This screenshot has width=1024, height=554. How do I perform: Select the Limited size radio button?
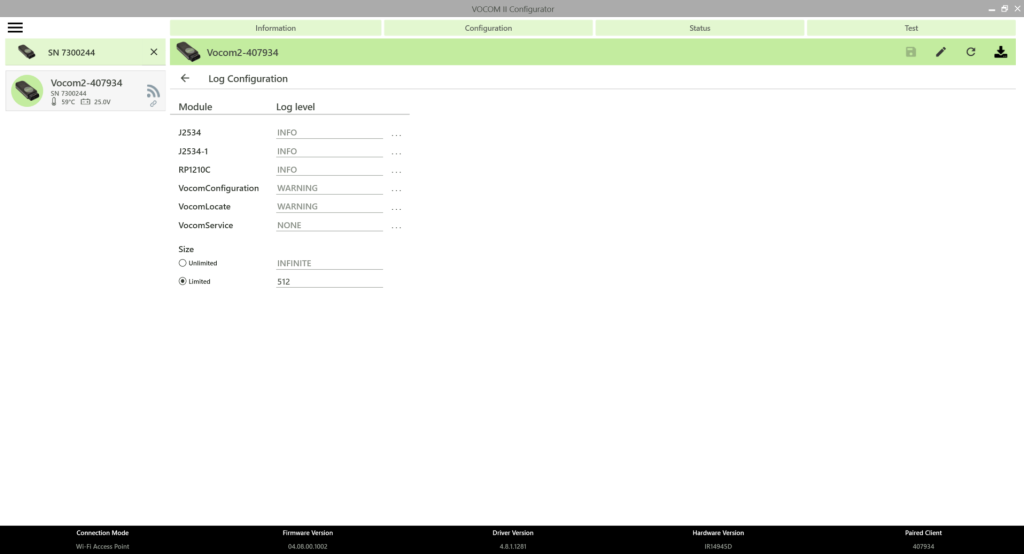[182, 282]
